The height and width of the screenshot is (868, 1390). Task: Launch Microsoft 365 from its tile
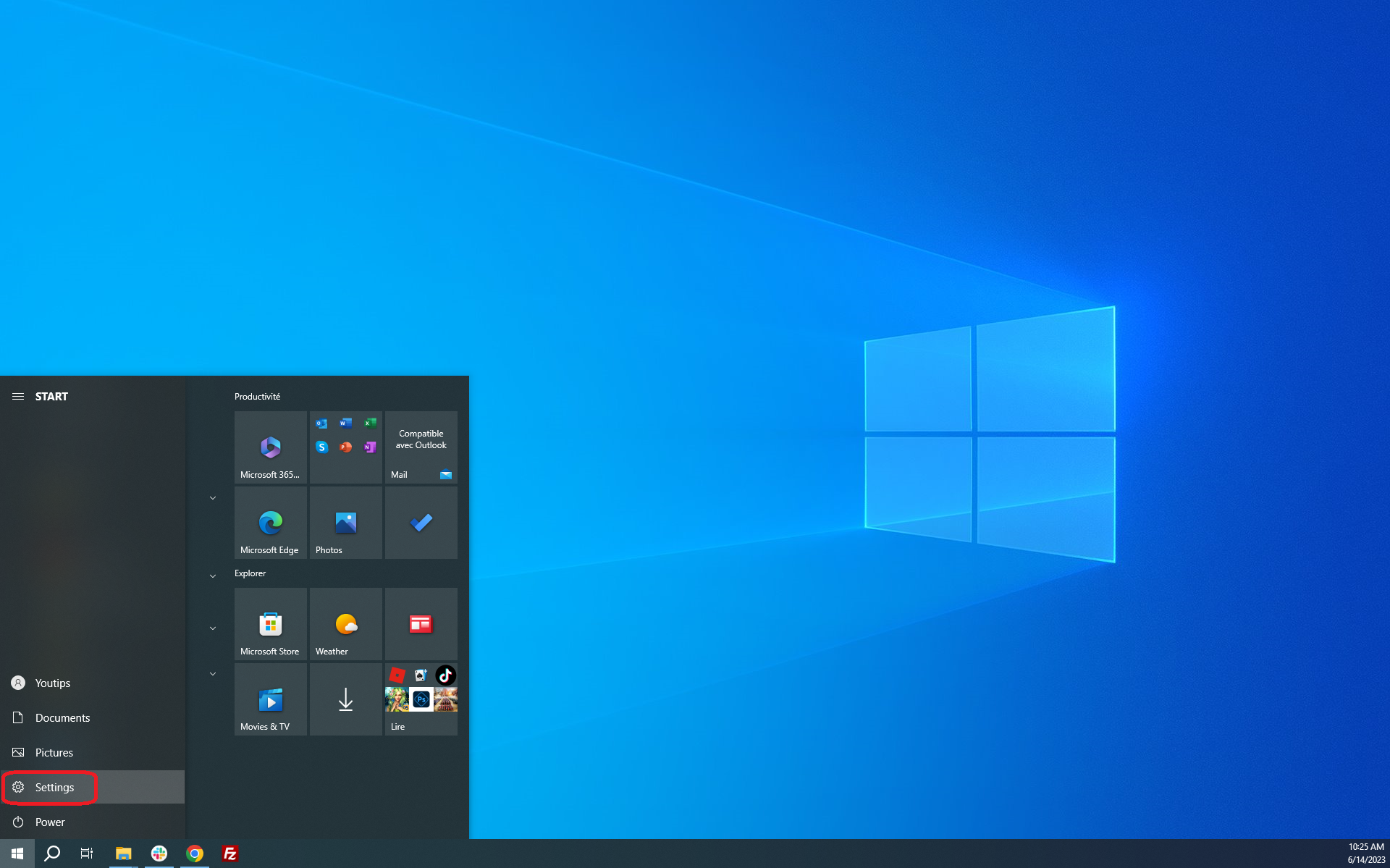coord(270,447)
